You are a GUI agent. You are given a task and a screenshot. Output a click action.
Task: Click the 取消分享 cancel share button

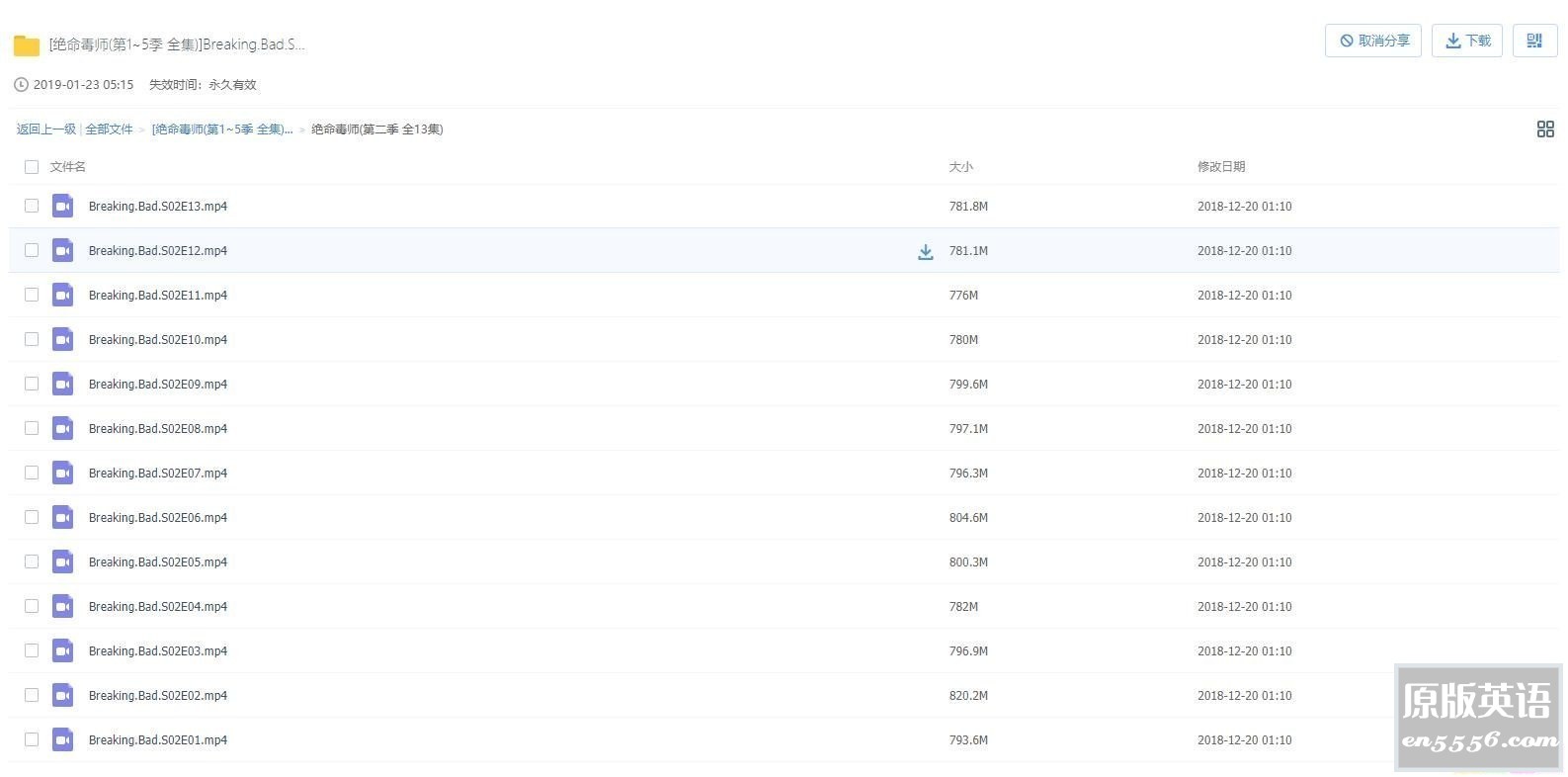(x=1373, y=41)
